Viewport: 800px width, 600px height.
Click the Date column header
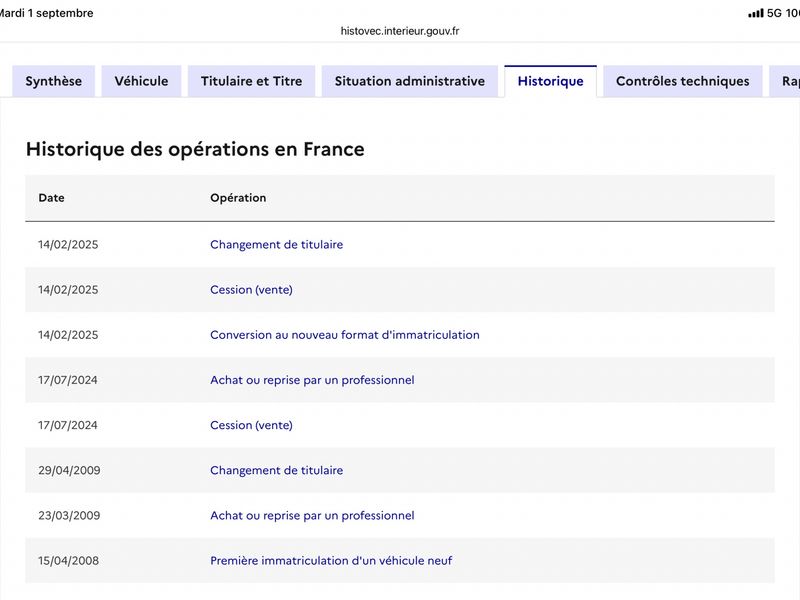(52, 198)
